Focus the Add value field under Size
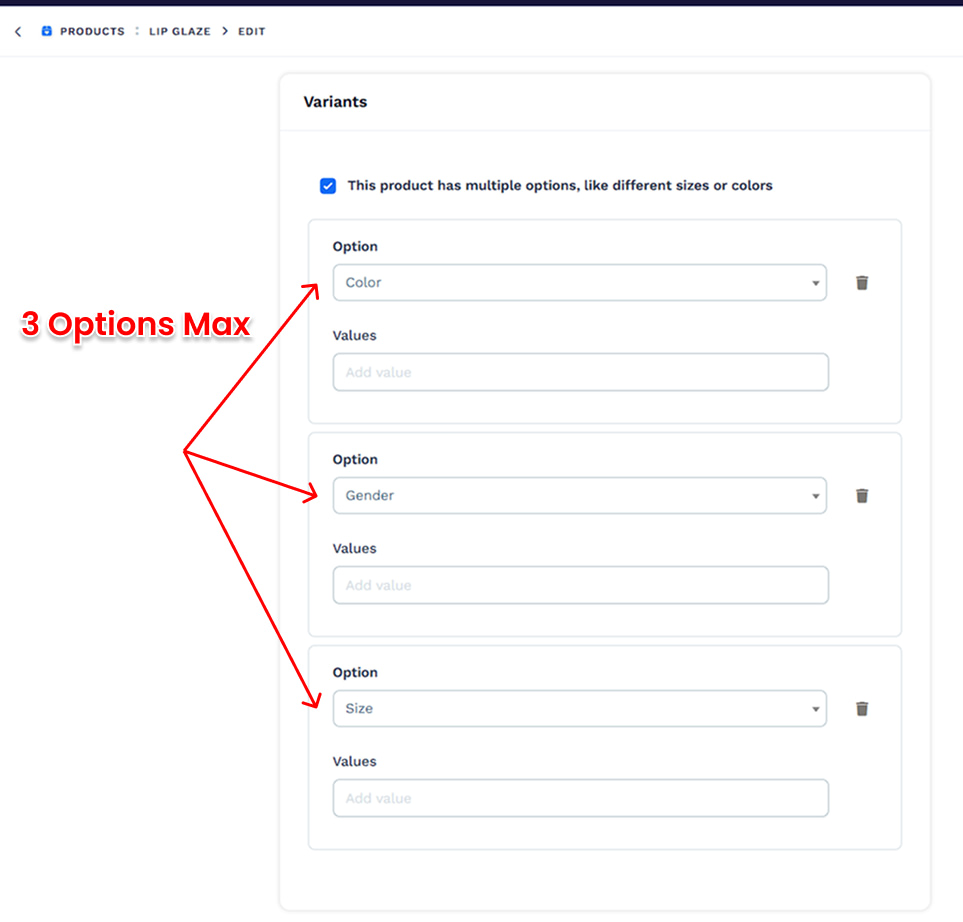963x922 pixels. pos(580,799)
